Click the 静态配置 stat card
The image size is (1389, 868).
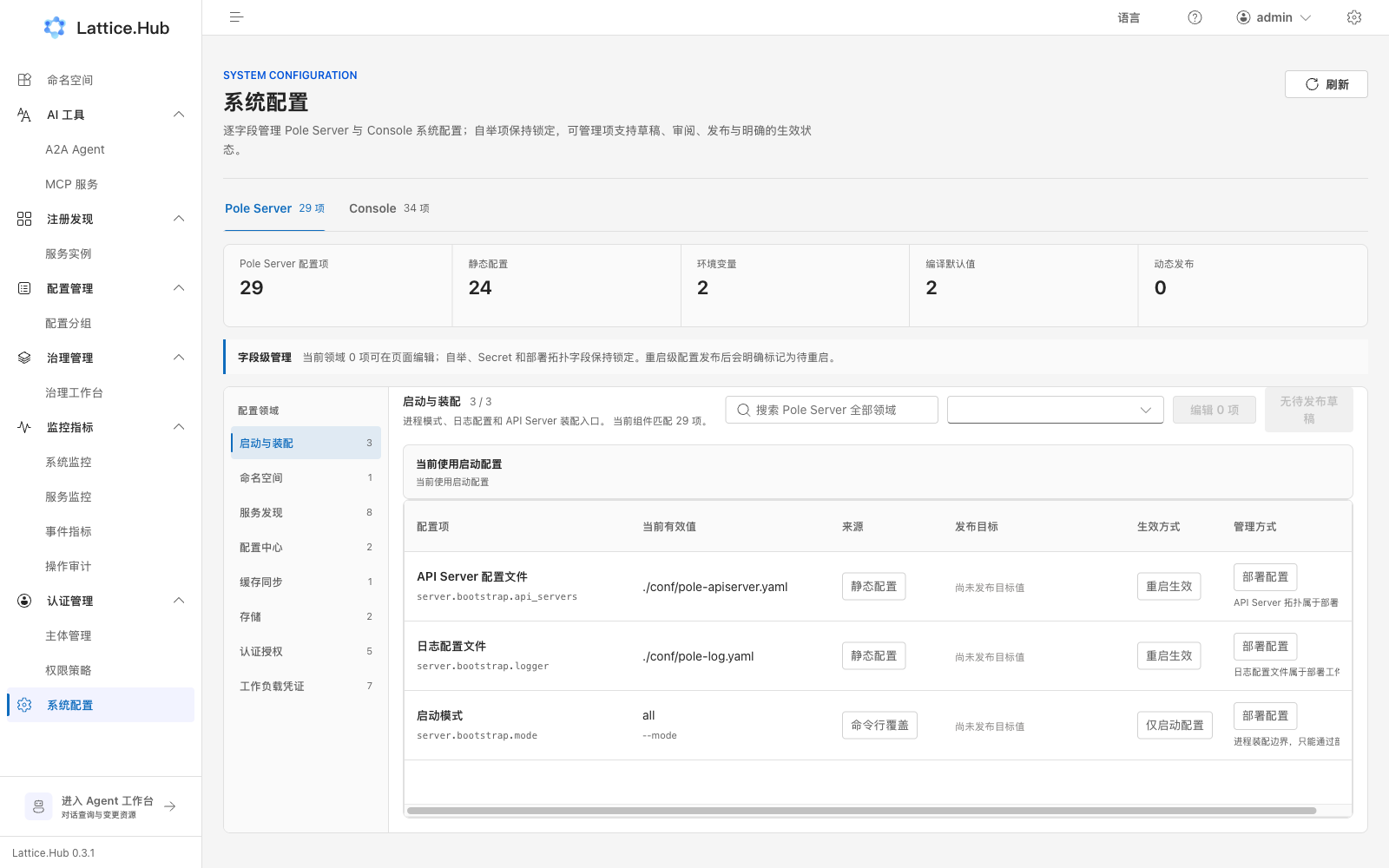pos(567,286)
